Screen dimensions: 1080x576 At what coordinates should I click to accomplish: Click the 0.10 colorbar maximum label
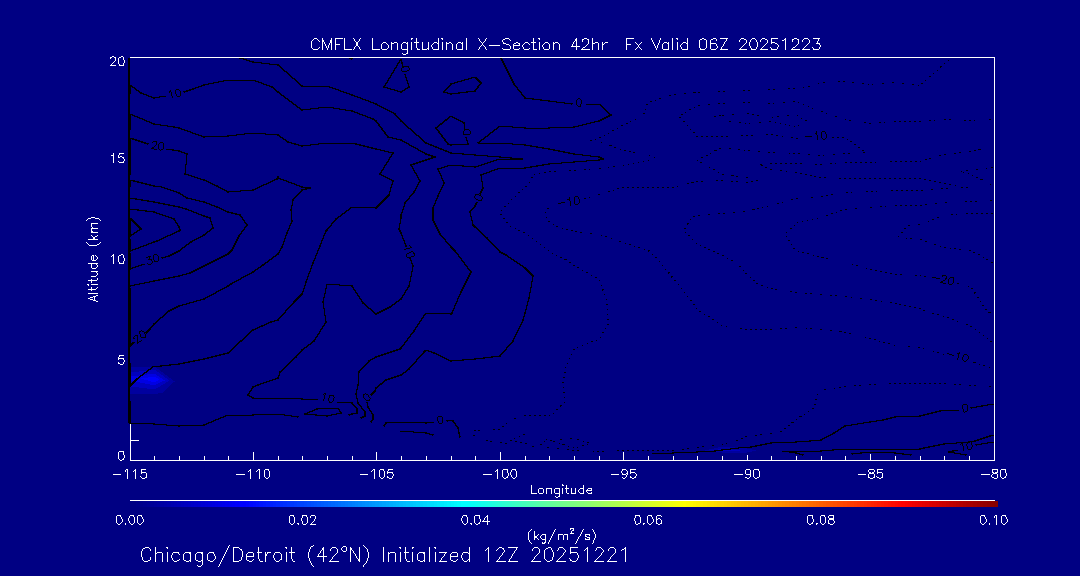[x=993, y=520]
